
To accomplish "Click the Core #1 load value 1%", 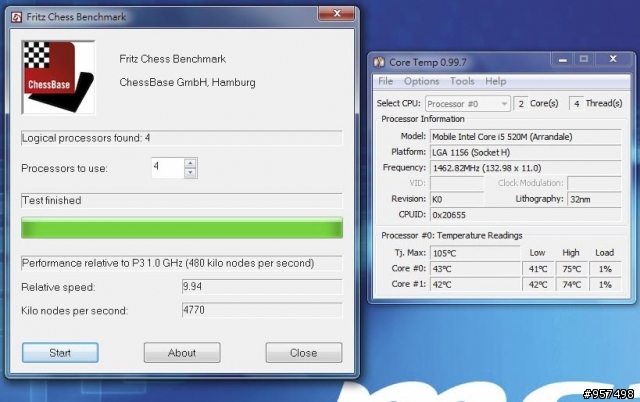I will click(x=605, y=284).
